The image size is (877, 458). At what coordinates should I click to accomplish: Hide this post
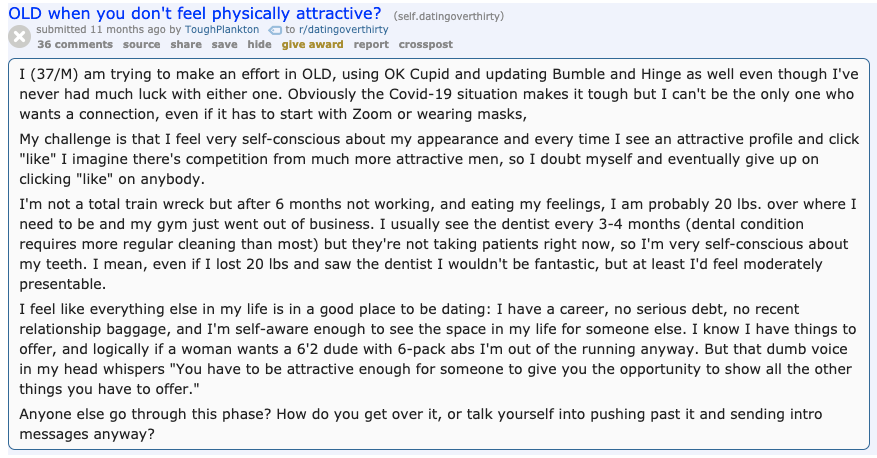tap(259, 45)
